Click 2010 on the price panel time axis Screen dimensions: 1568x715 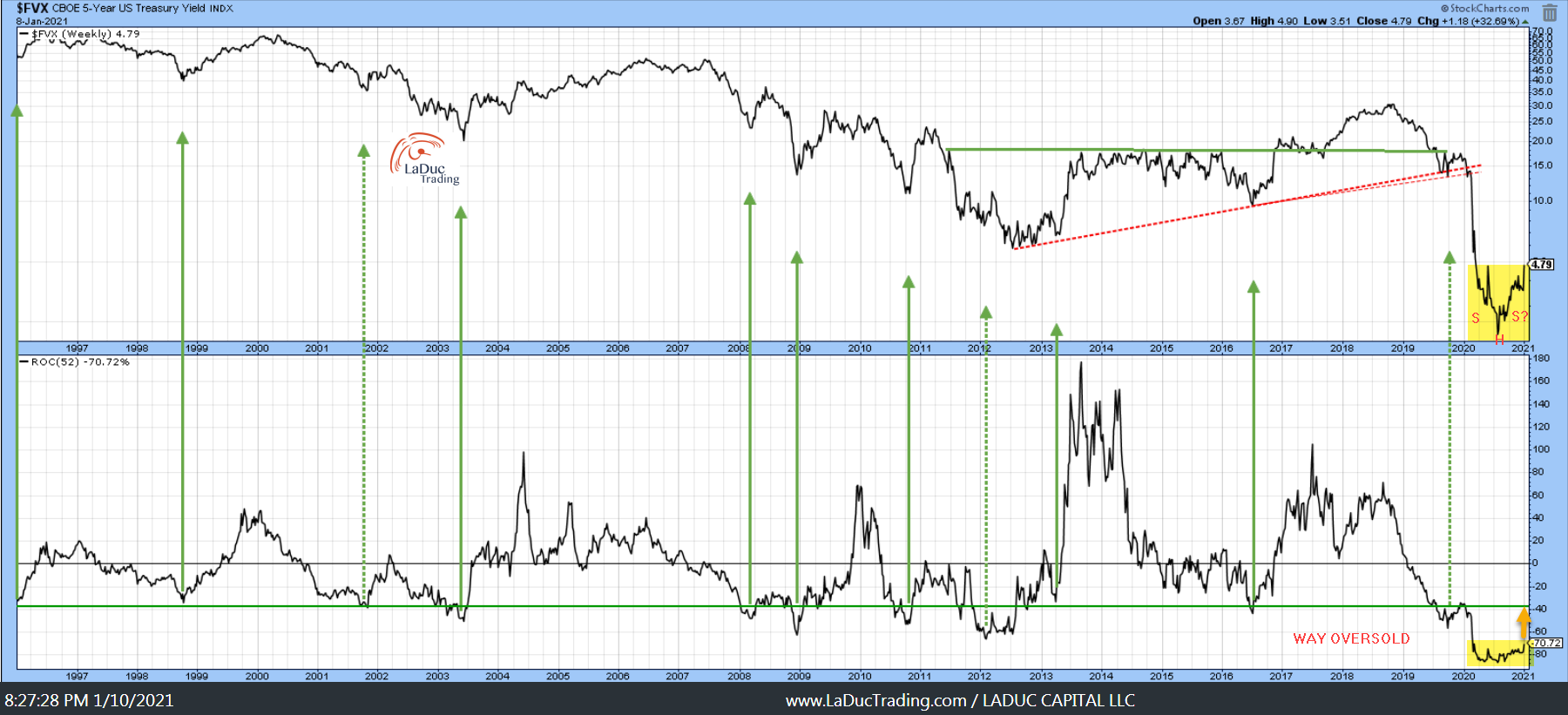[860, 348]
